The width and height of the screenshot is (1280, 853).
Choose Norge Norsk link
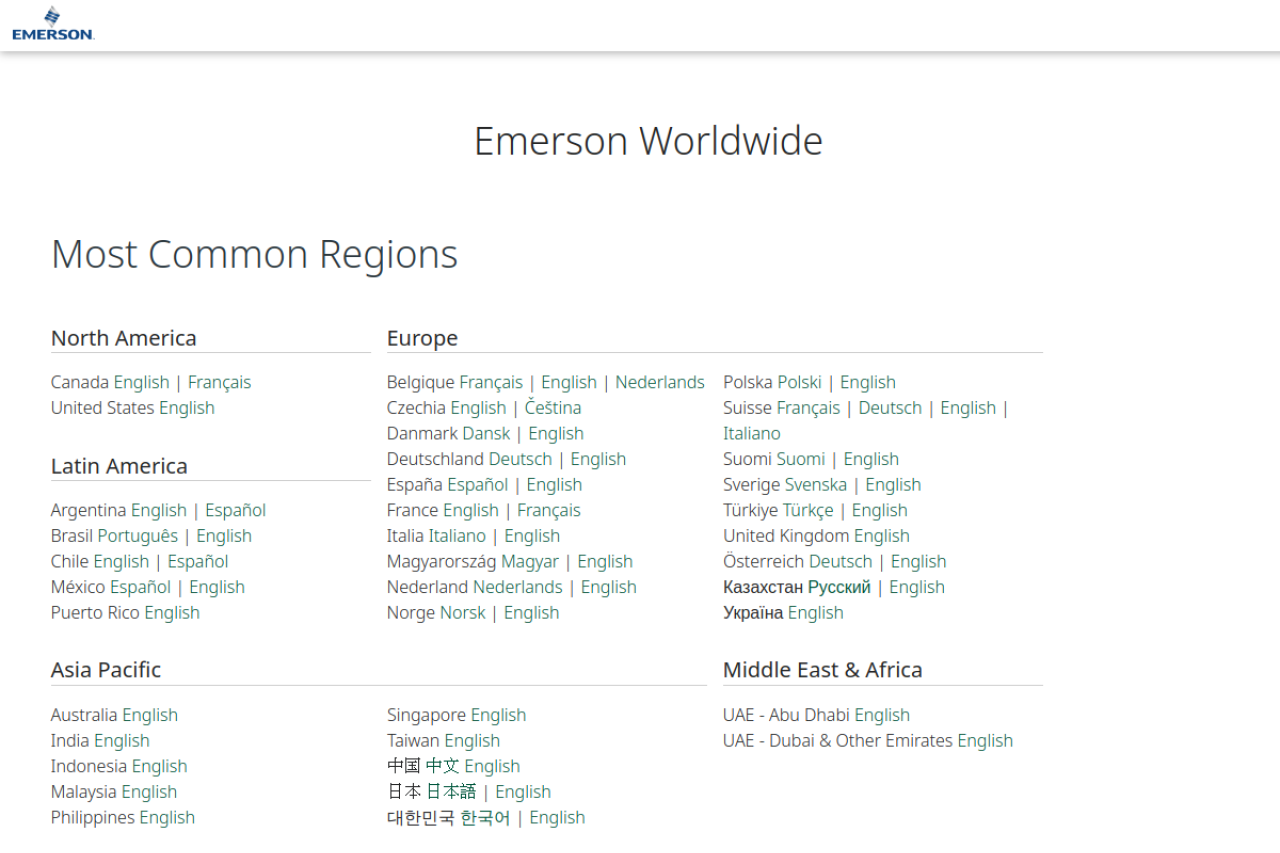463,613
